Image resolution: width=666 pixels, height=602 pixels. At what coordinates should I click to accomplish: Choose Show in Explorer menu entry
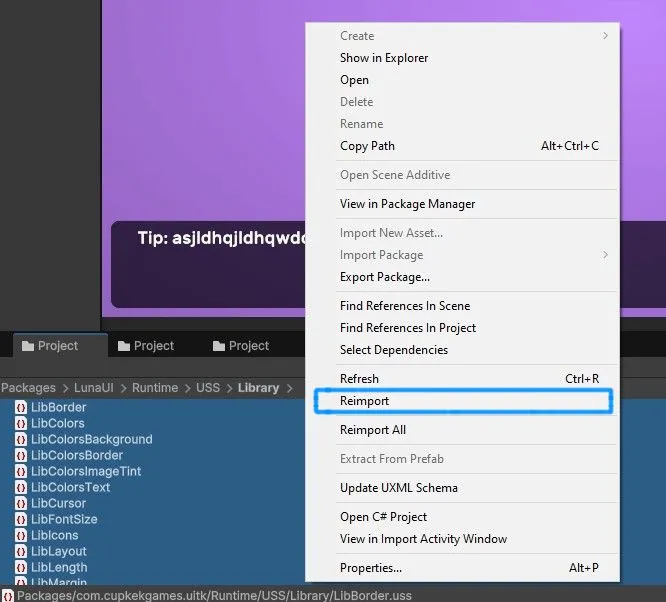384,58
